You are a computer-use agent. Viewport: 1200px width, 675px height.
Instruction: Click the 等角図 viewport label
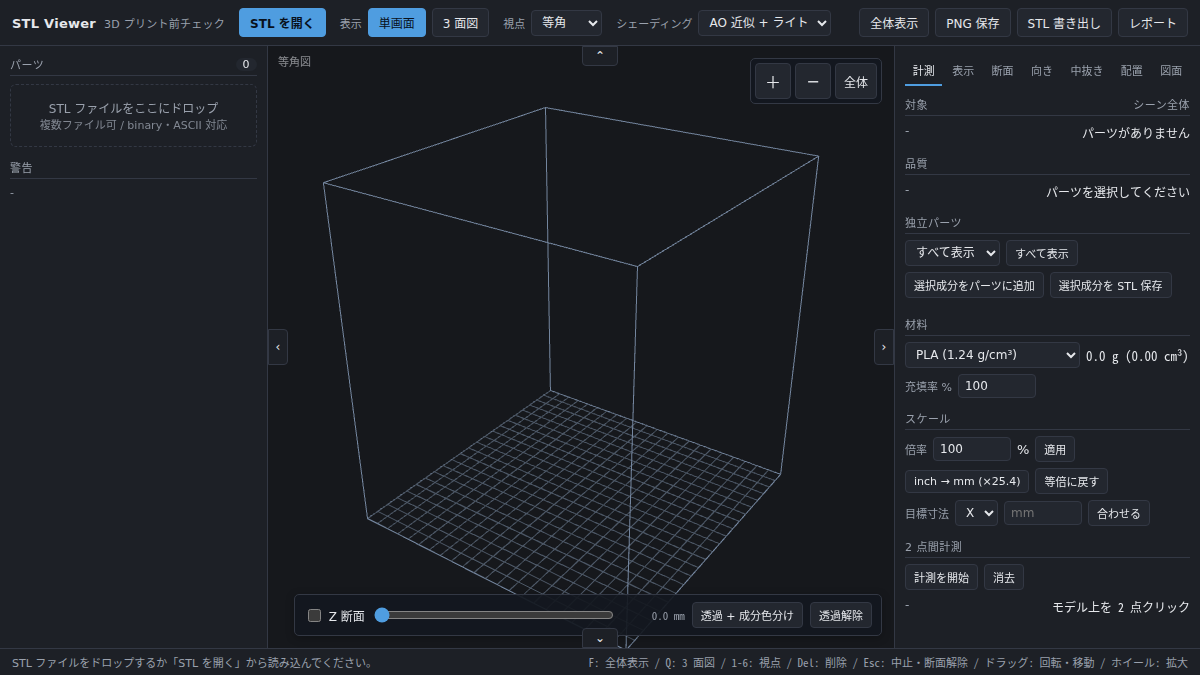(294, 61)
